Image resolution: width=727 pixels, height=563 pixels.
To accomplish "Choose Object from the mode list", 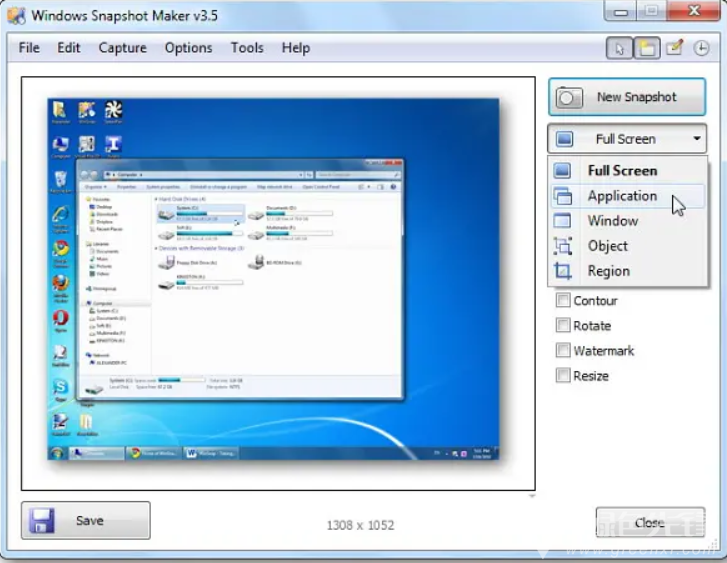I will coord(628,246).
